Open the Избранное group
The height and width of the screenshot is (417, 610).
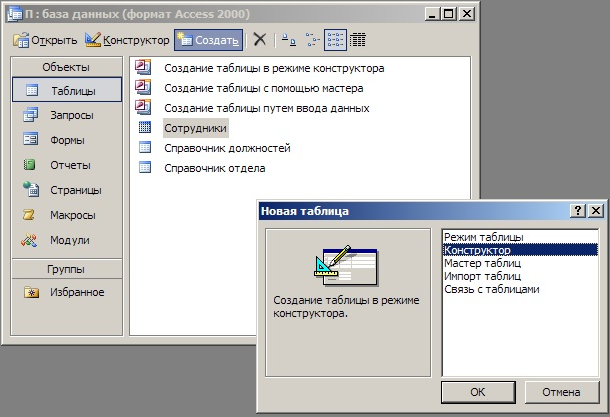pyautogui.click(x=67, y=292)
